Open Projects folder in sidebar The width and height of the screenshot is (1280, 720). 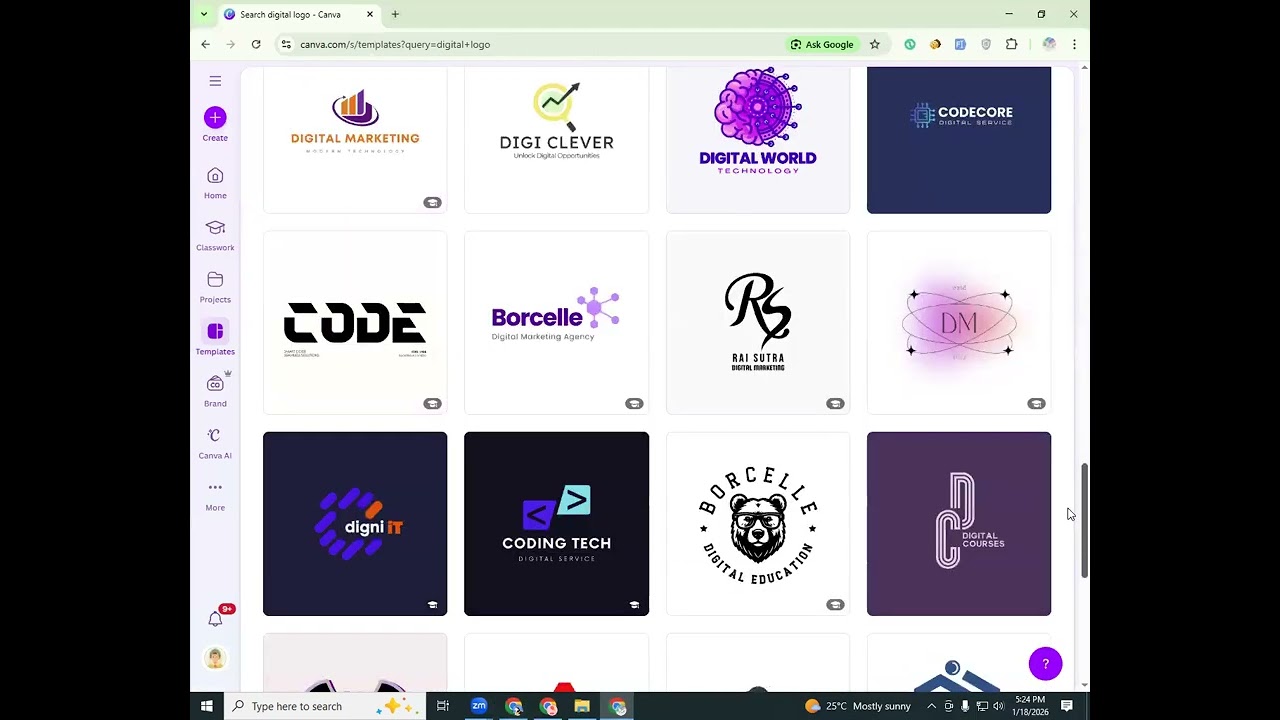point(215,288)
